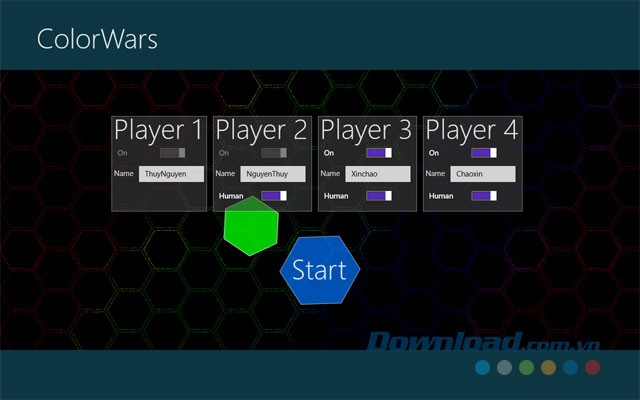Enable the Player 1 On switch
This screenshot has width=640, height=400.
pos(173,153)
